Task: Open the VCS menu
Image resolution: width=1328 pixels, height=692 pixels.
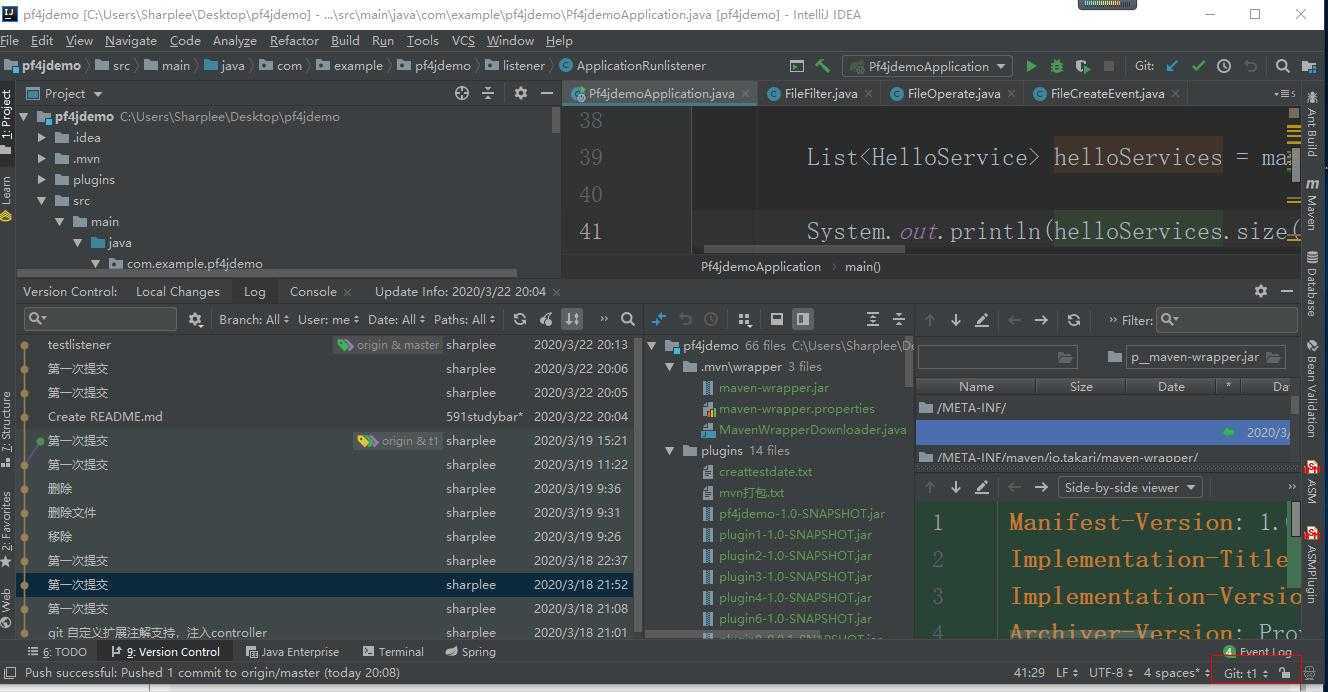Action: click(463, 41)
